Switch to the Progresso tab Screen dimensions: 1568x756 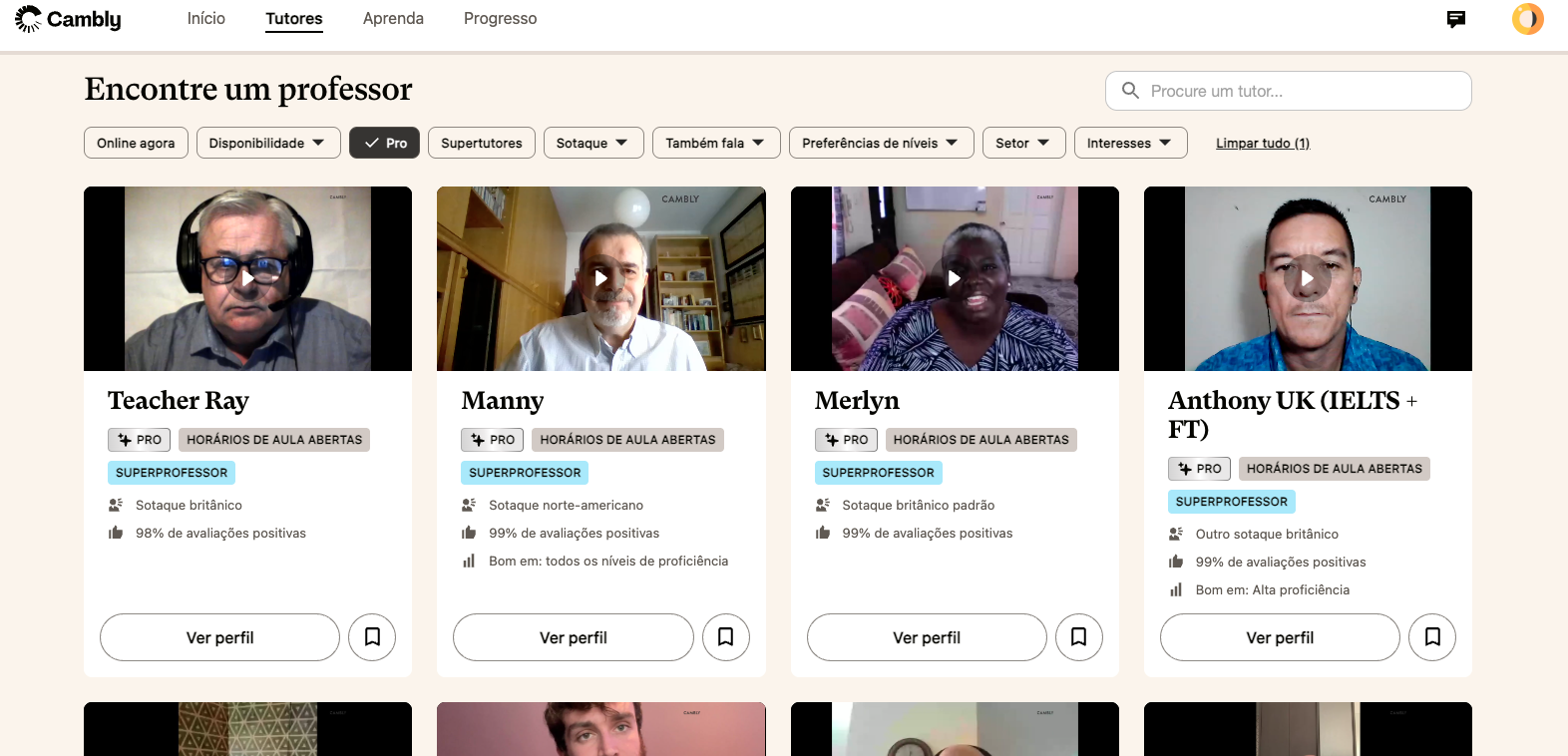(x=500, y=19)
